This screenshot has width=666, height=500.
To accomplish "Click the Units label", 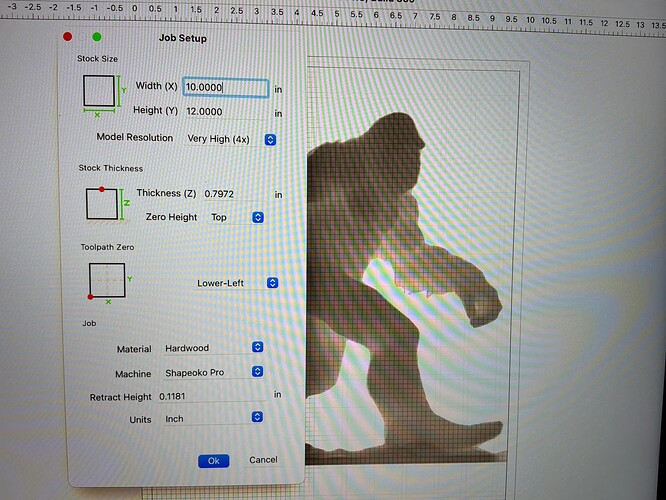I will click(x=140, y=420).
